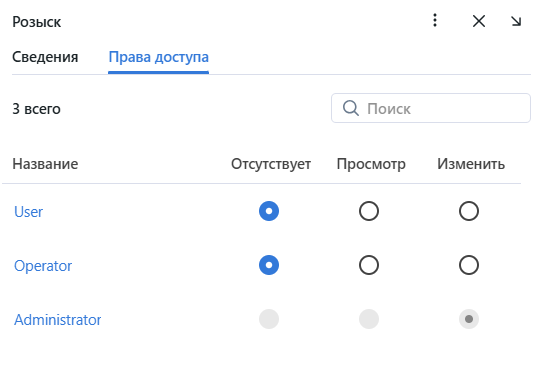The image size is (545, 365).
Task: Switch to the Сведения tab
Action: [x=45, y=57]
